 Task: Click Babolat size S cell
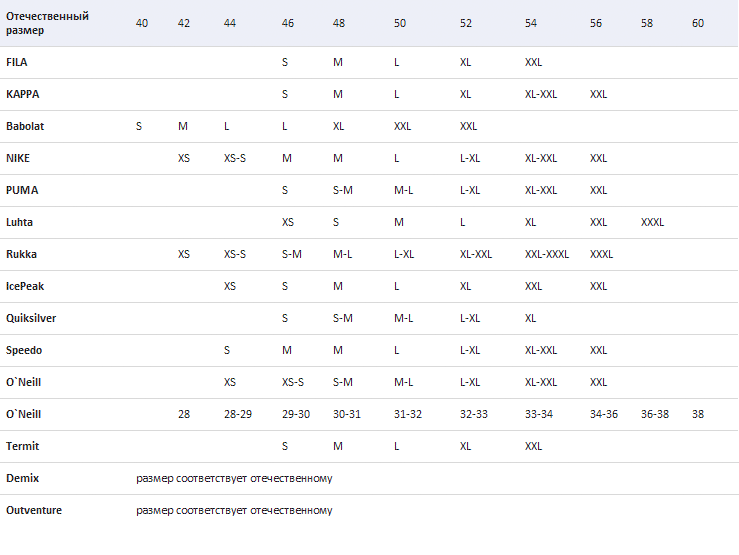pos(139,126)
